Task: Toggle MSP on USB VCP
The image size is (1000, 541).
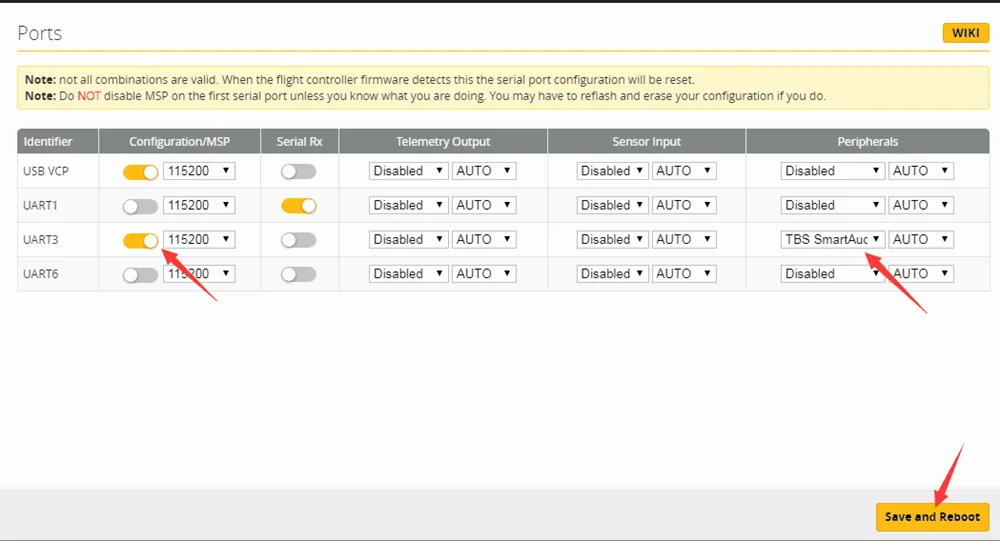Action: 140,172
